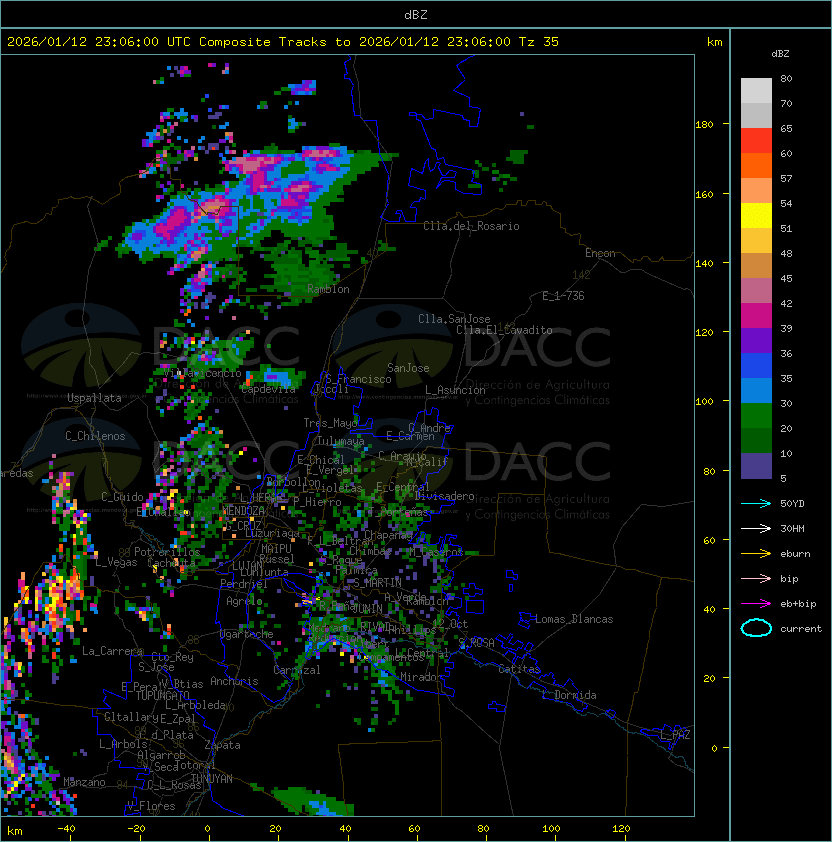Click the Lomas_Blancas map label

[x=574, y=619]
